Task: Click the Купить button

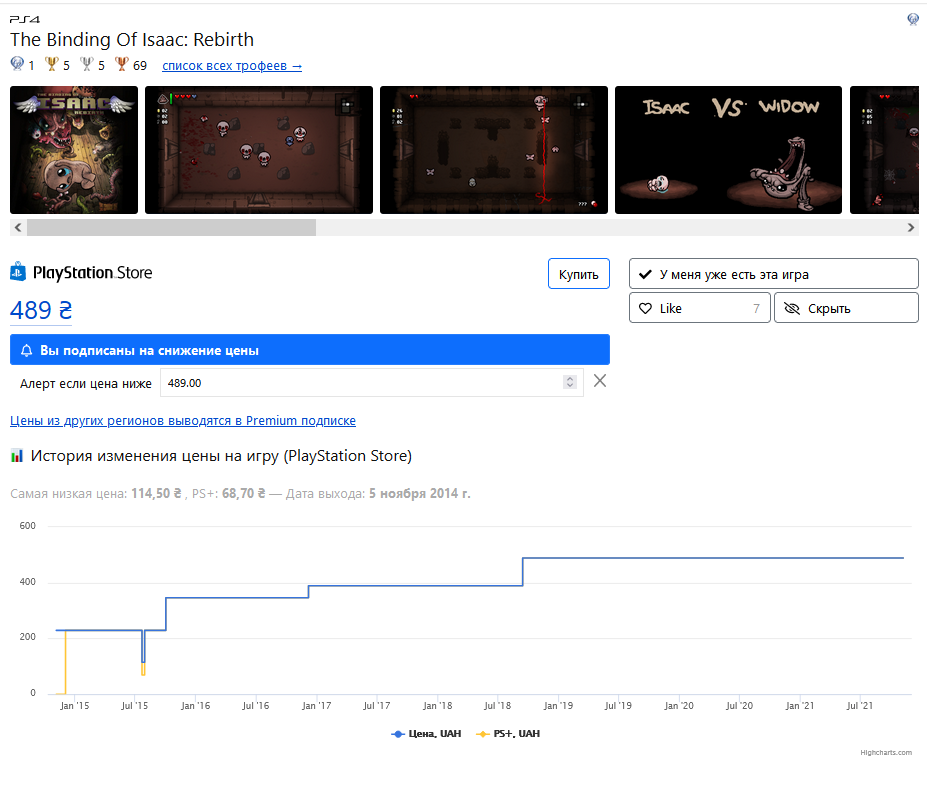Action: 579,274
